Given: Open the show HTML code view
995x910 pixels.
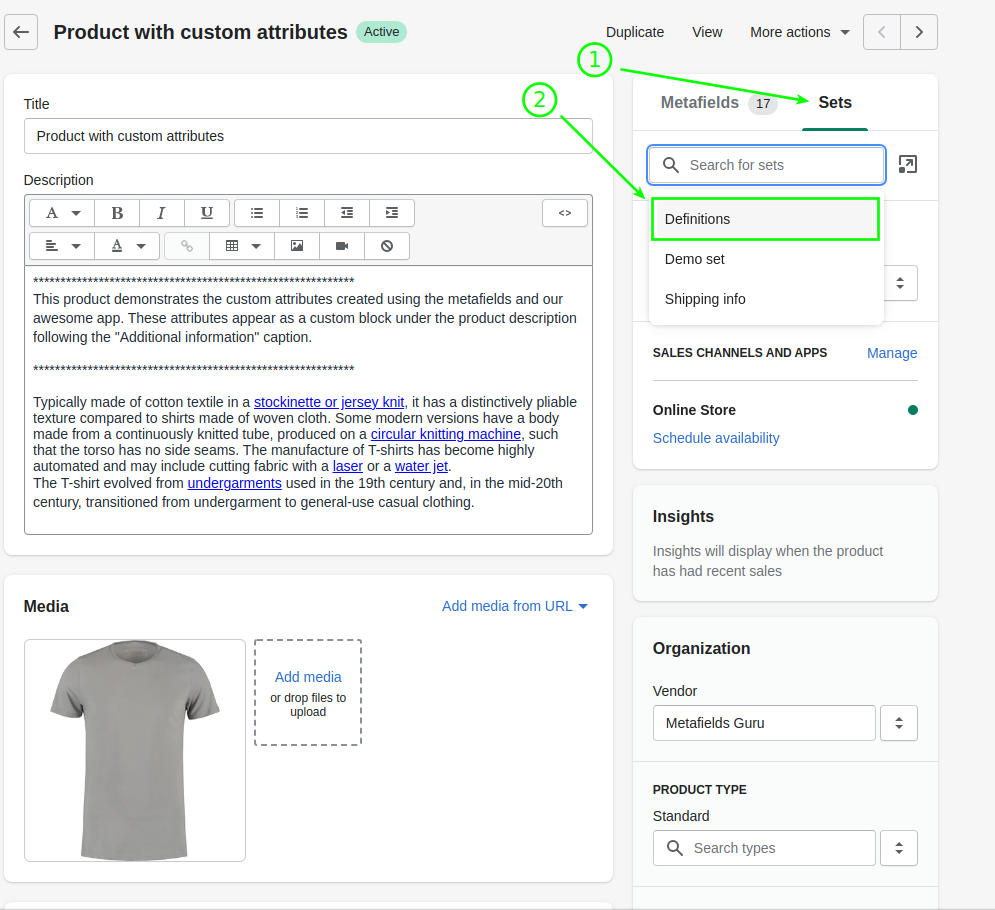Looking at the screenshot, I should click(x=565, y=212).
